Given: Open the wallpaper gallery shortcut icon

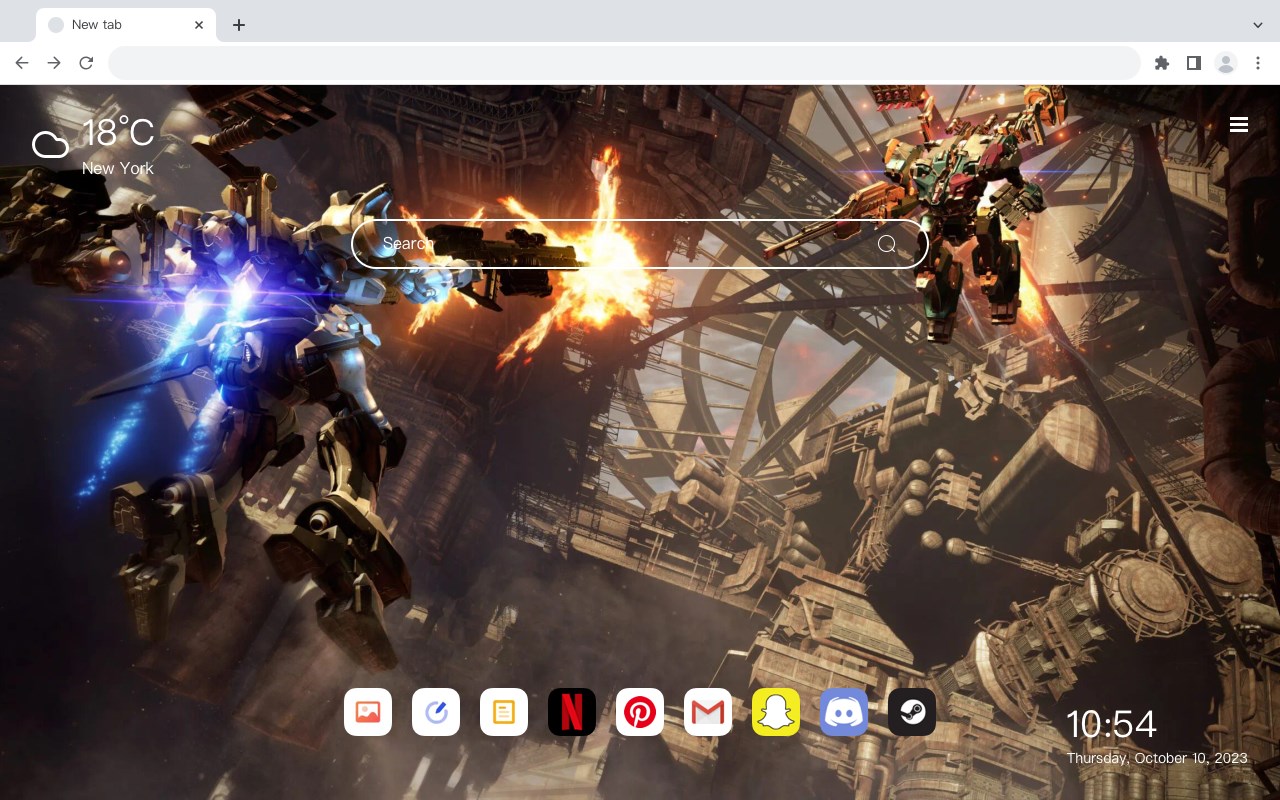Looking at the screenshot, I should click(368, 712).
